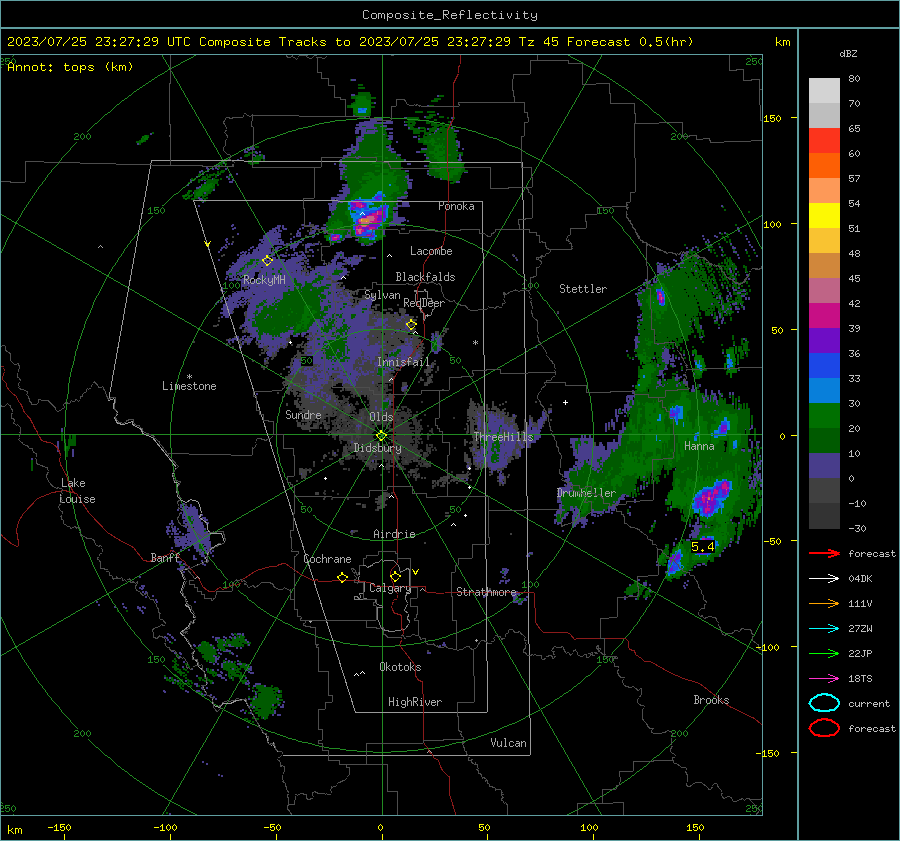The height and width of the screenshot is (841, 900).
Task: Click the bright blue swatch below 36 dBZ
Action: [x=824, y=366]
